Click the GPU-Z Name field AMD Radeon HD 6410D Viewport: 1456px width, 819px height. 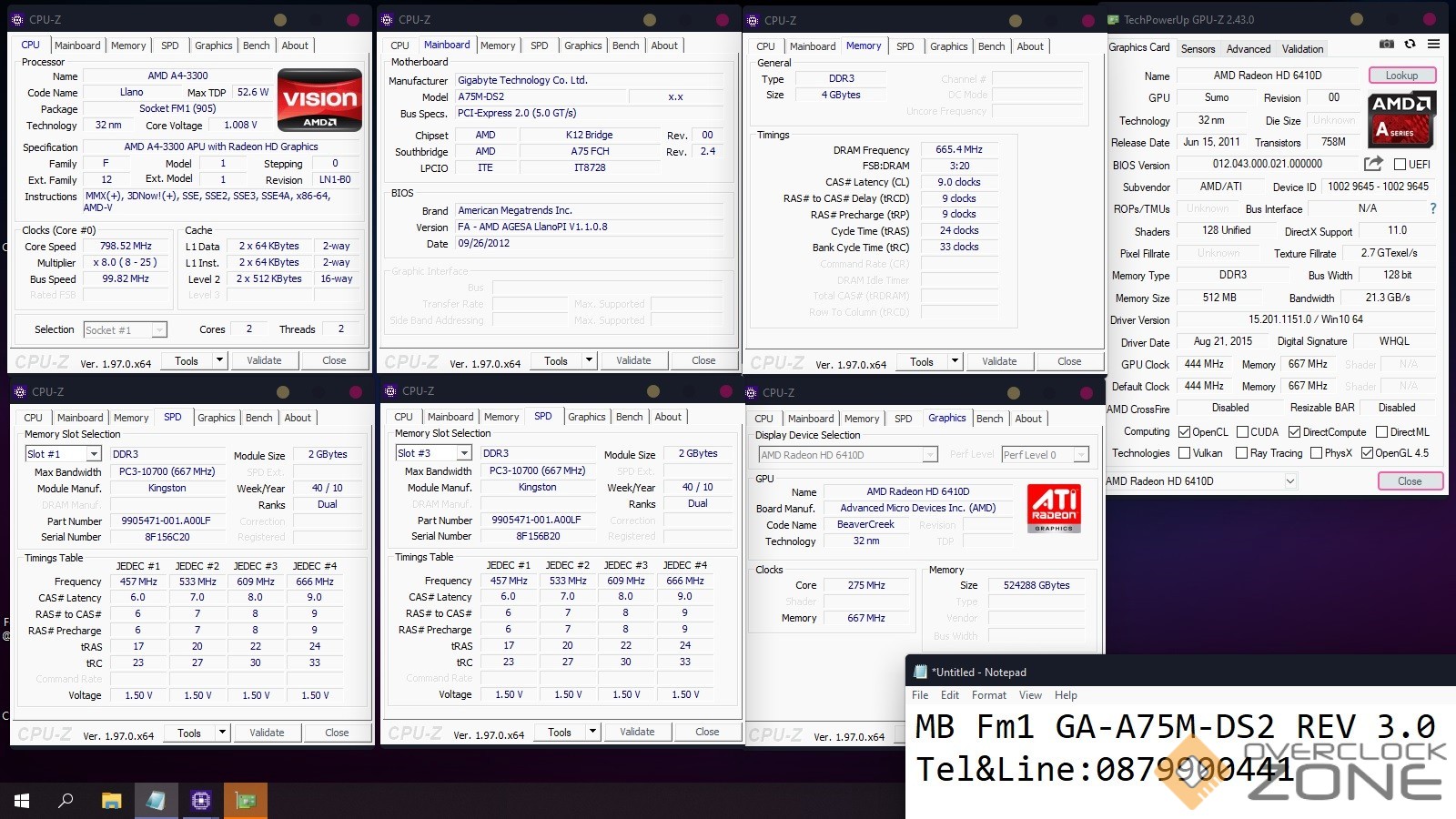click(x=1268, y=76)
